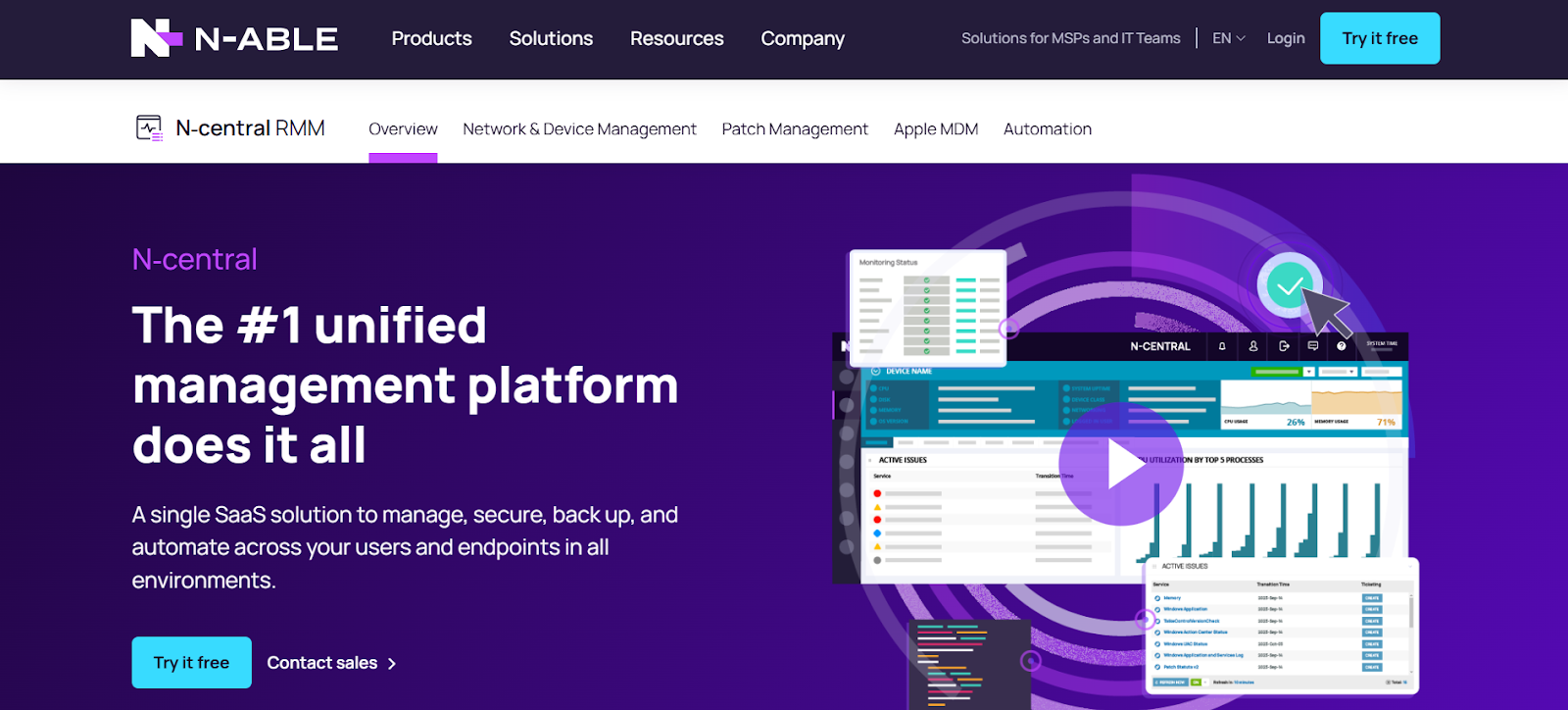Select the Overview tab
Screen dimensions: 1568x710
[x=403, y=128]
